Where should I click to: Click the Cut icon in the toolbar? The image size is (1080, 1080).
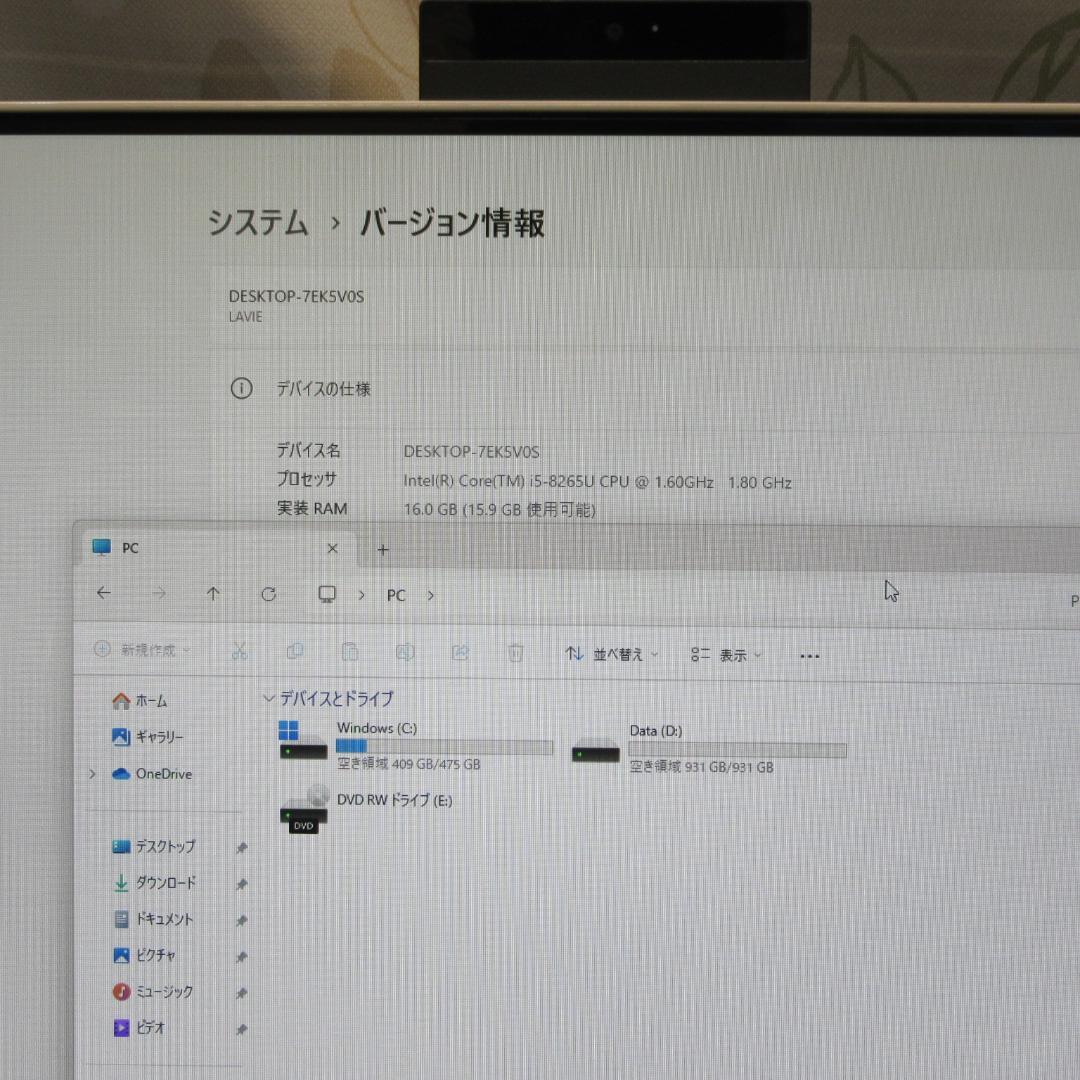click(240, 653)
